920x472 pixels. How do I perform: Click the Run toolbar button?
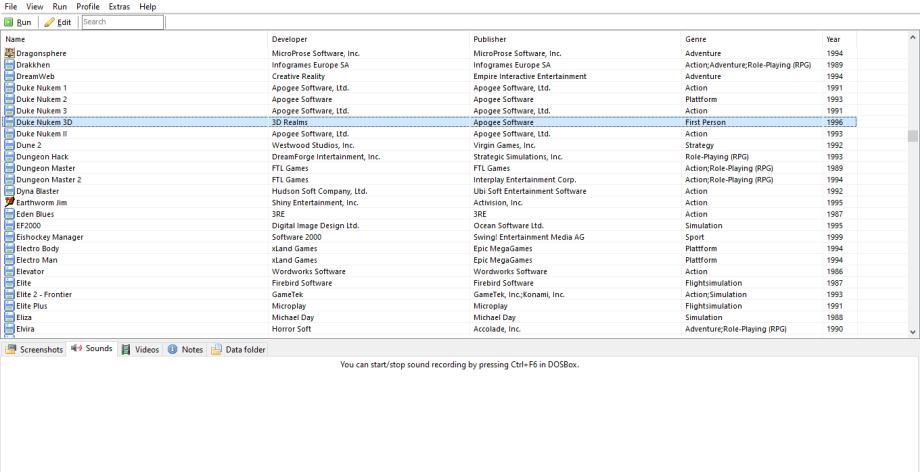point(18,22)
